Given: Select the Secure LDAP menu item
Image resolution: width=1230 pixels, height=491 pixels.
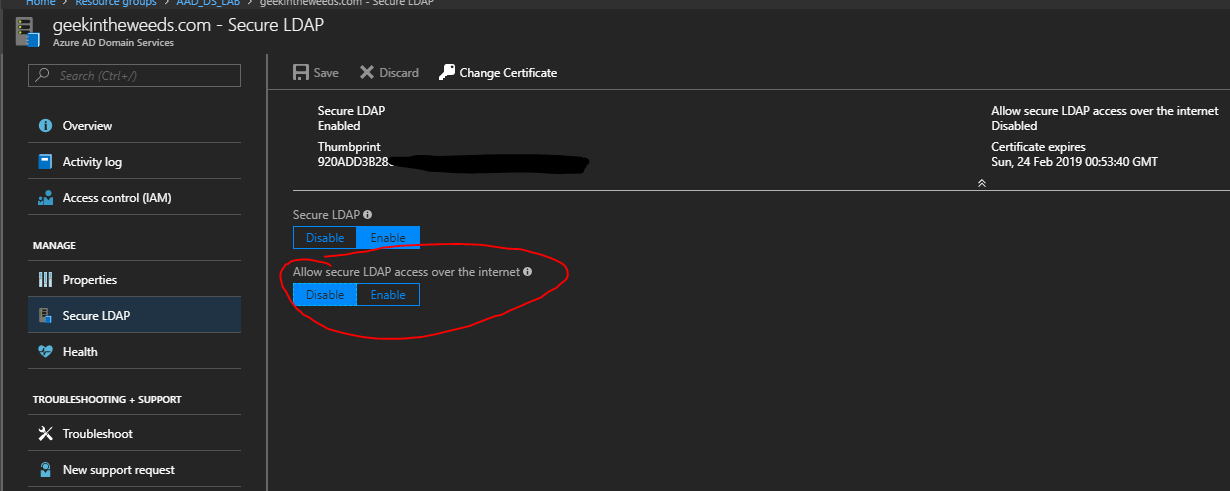Looking at the screenshot, I should tap(134, 316).
